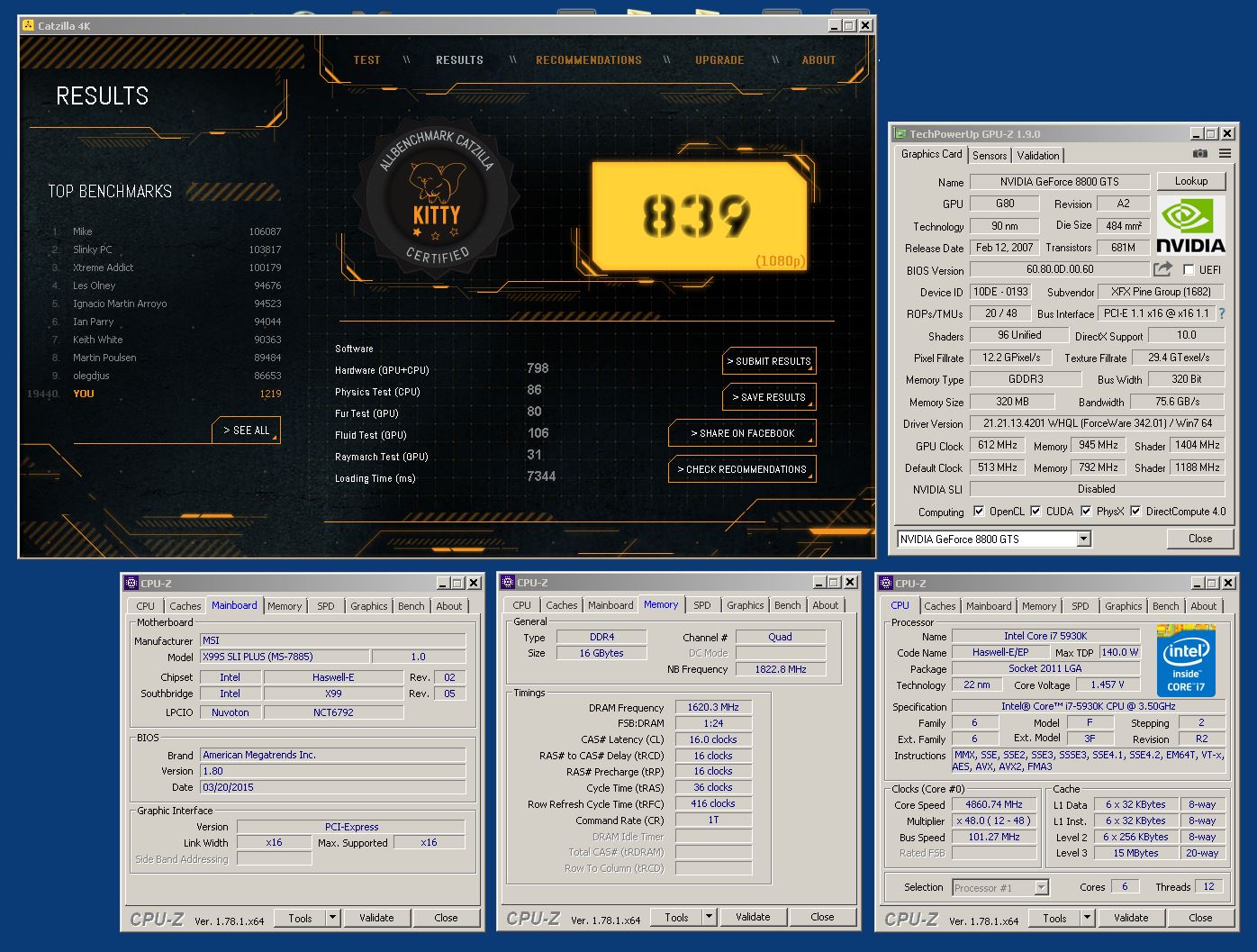This screenshot has height=952, width=1257.
Task: Open Tools dropdown arrow in CPU tab window
Action: coord(1087,918)
